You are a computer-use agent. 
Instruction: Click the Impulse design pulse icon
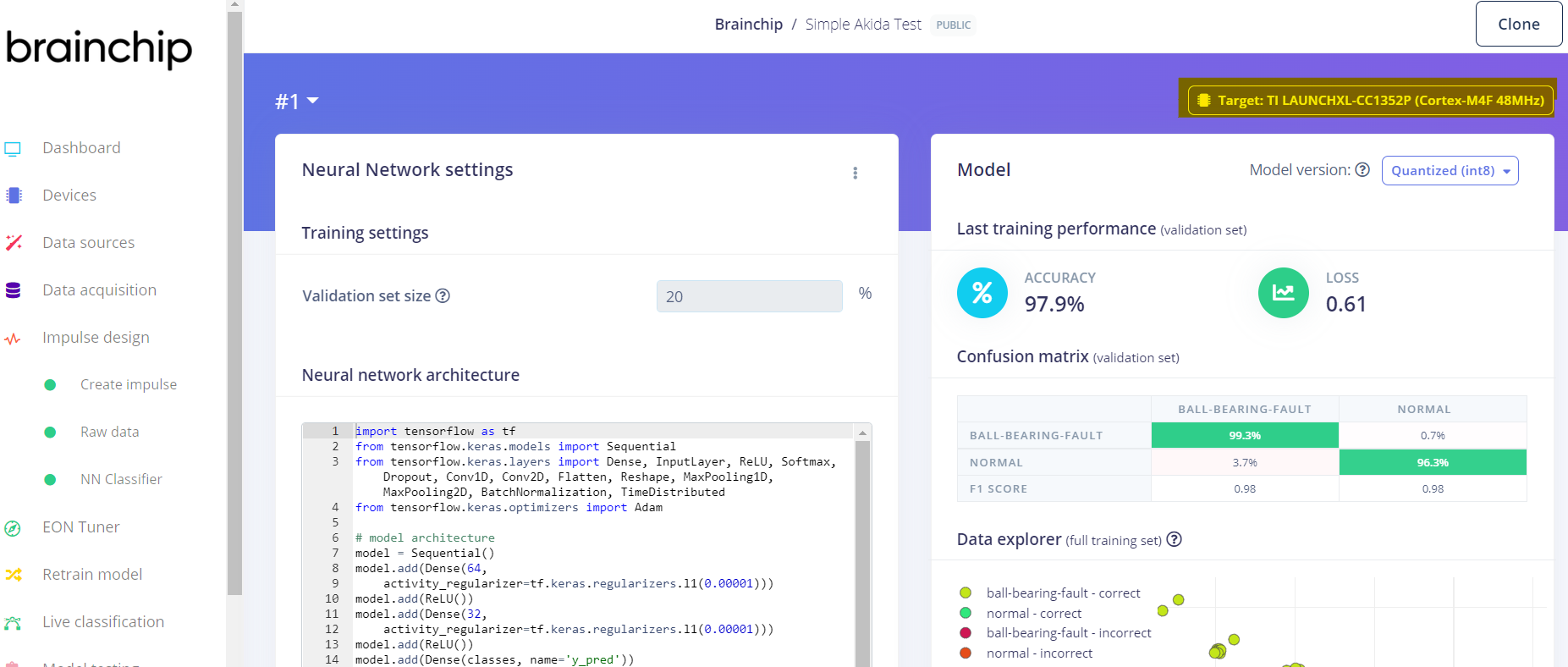pyautogui.click(x=13, y=339)
